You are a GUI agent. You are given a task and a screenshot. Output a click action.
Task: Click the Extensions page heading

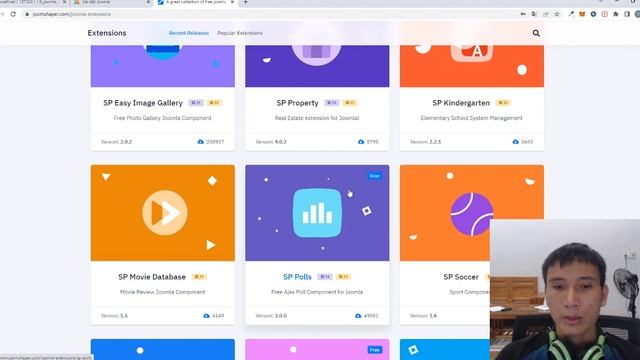coord(107,33)
